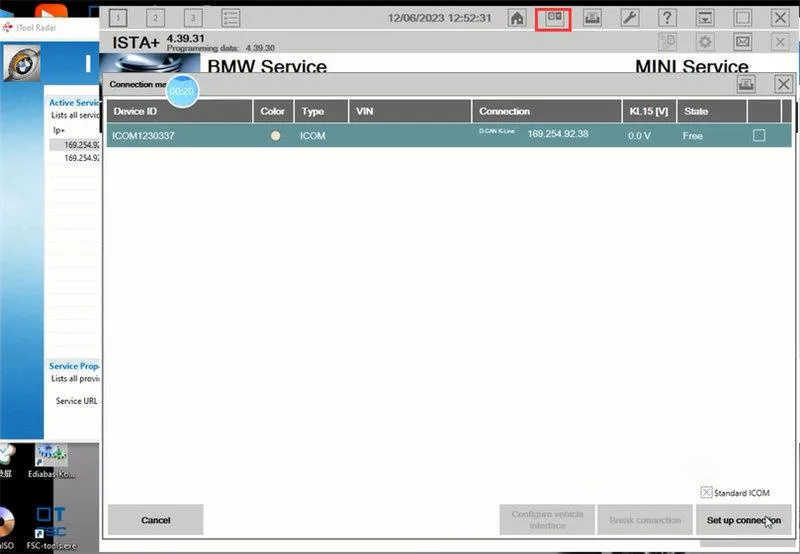Select the highlighted 169.254 address in iTool Radar
The image size is (800, 554).
(82, 145)
